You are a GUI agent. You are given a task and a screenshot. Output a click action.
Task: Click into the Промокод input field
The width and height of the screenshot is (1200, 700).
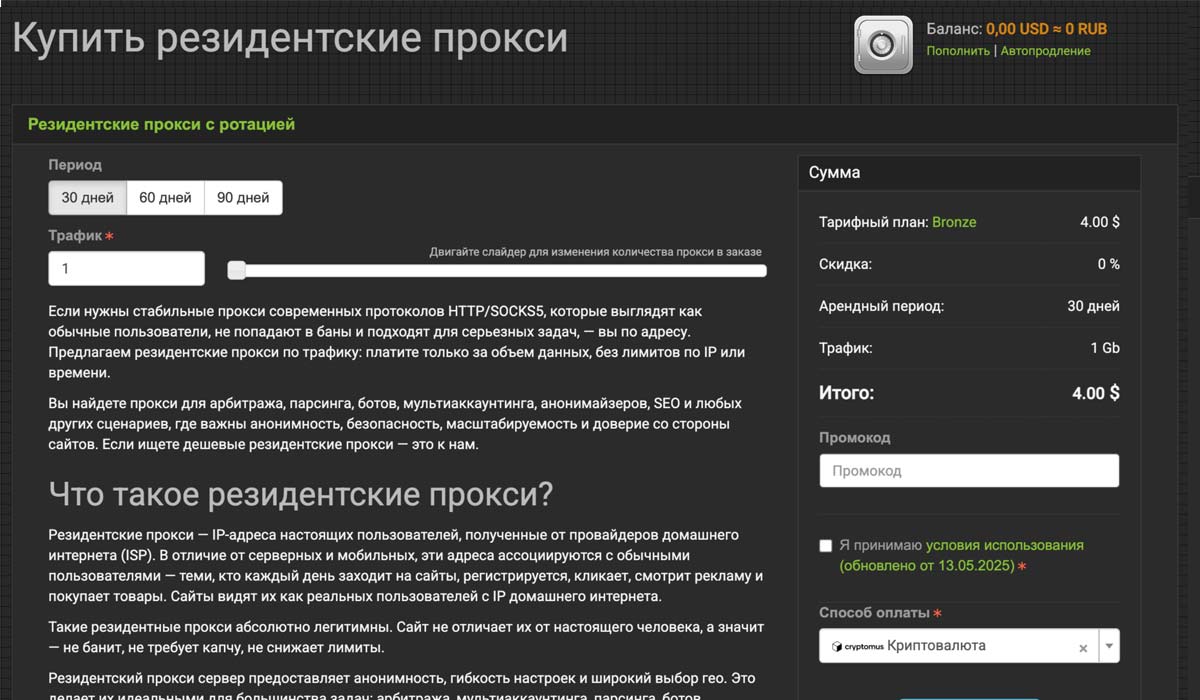point(968,471)
